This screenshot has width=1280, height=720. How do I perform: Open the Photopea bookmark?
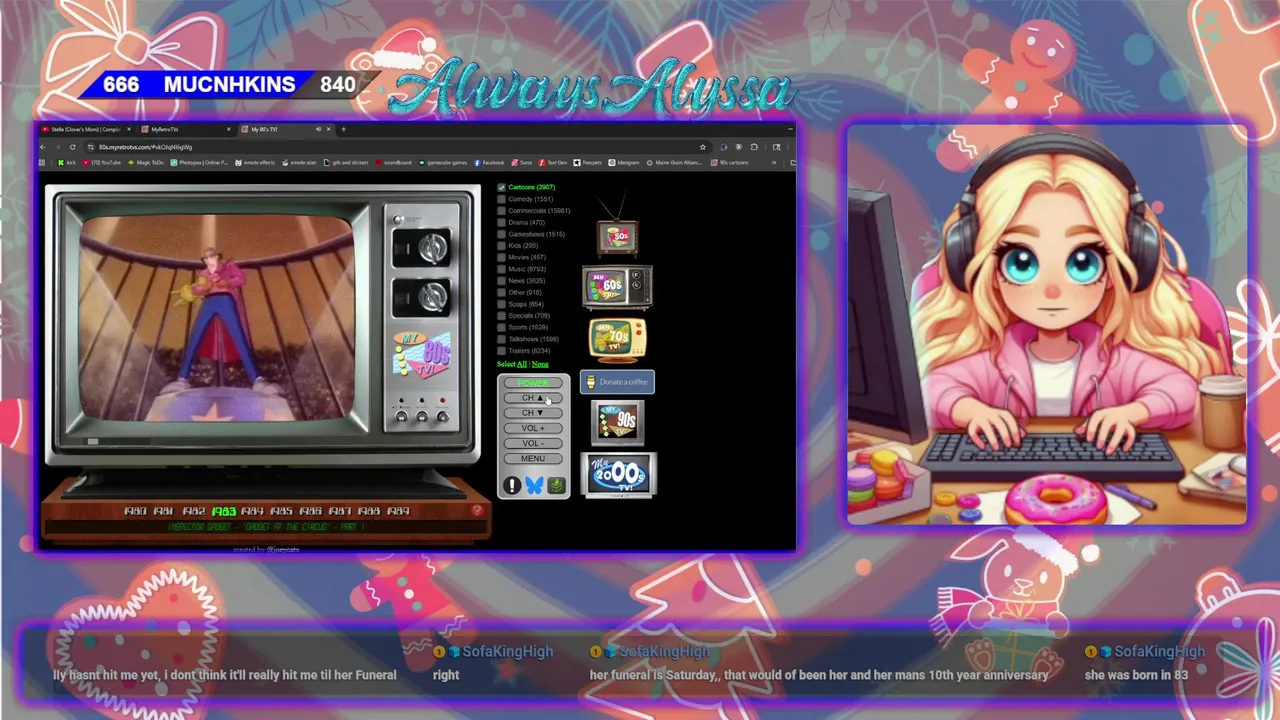200,162
